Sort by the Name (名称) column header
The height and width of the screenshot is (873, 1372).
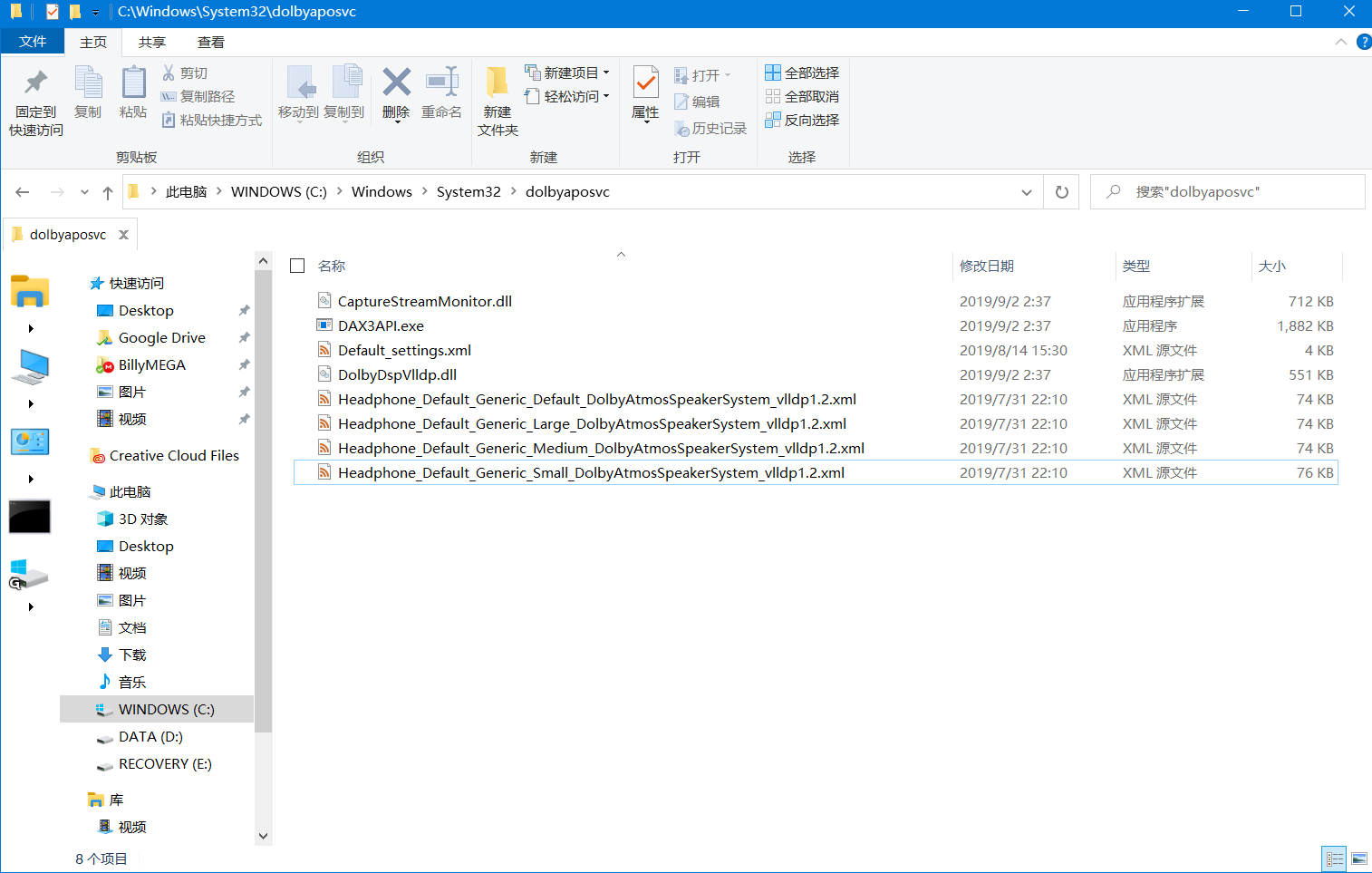332,266
